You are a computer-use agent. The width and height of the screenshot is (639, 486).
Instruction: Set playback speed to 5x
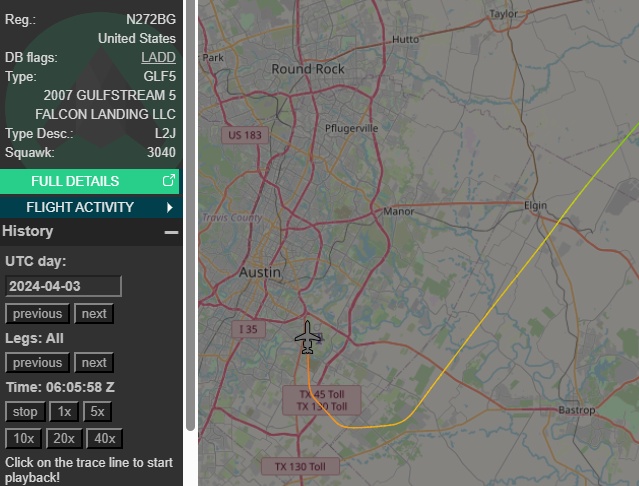coord(97,411)
